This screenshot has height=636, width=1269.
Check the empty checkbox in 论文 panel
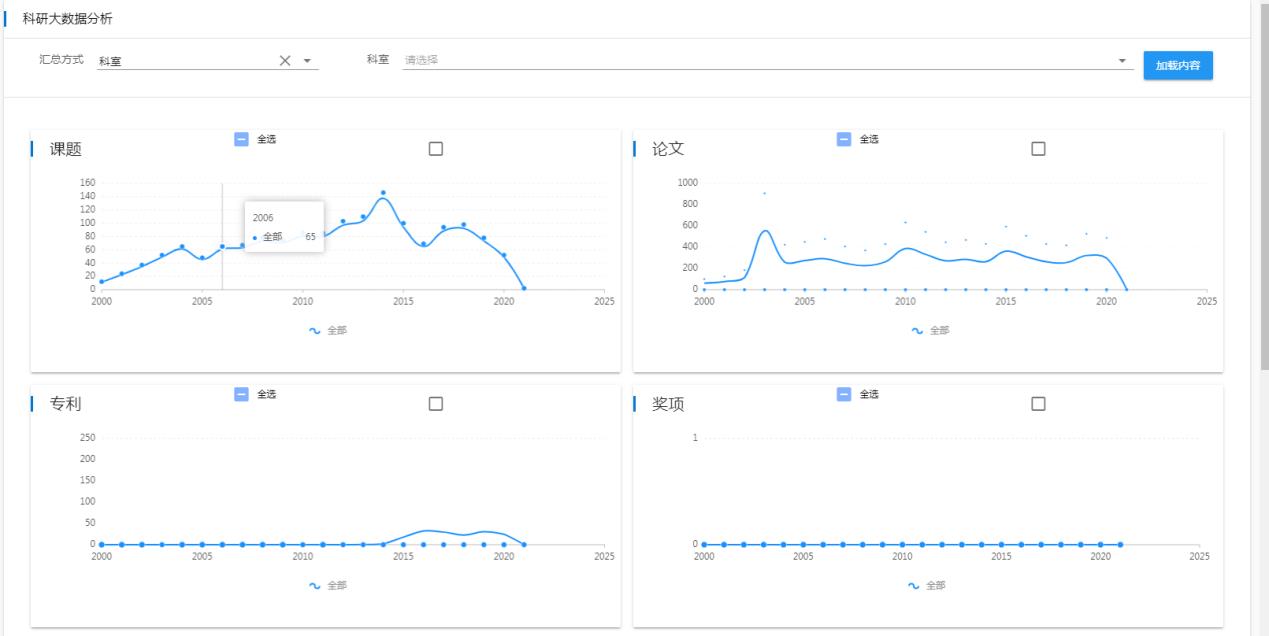(x=1038, y=149)
